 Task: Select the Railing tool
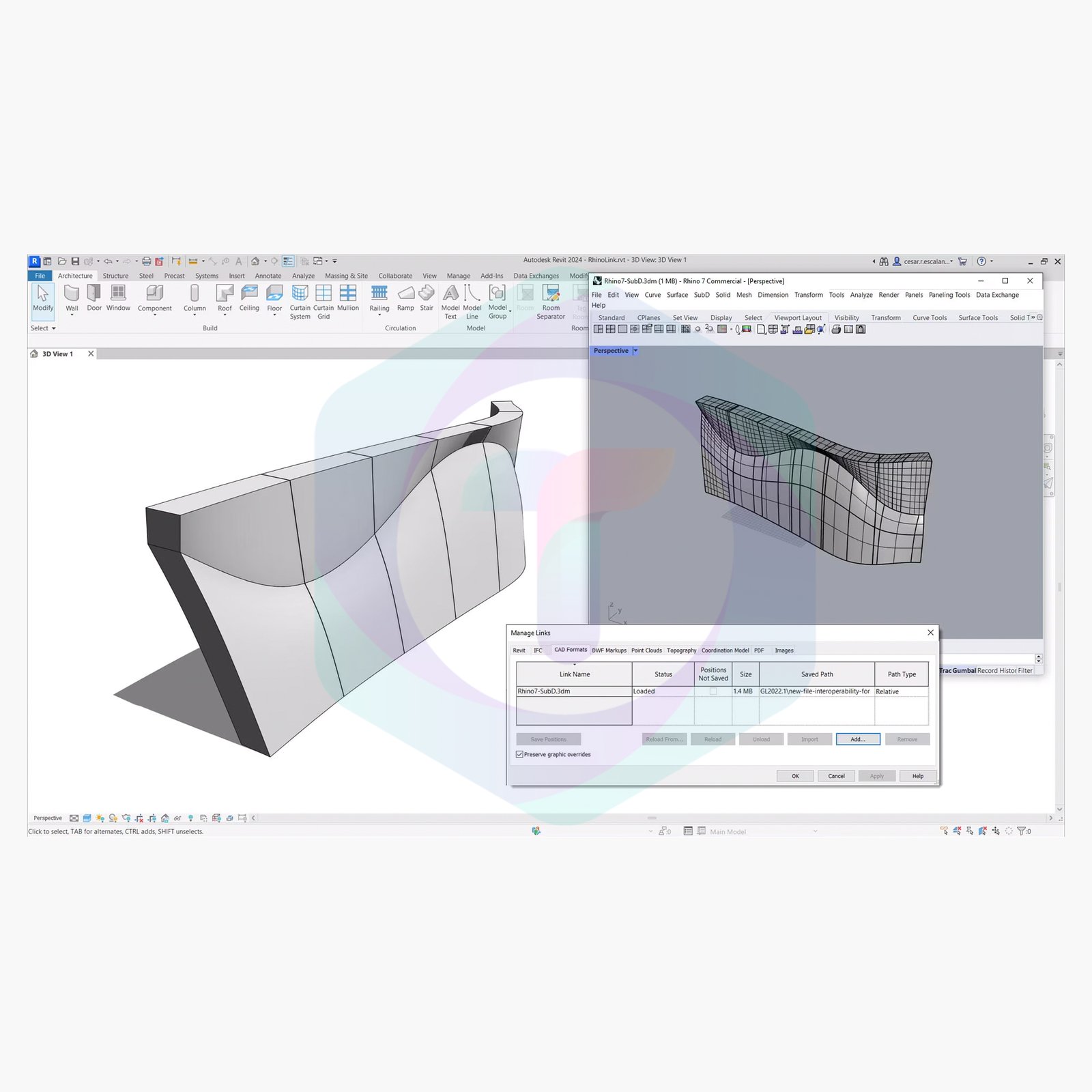click(x=379, y=298)
